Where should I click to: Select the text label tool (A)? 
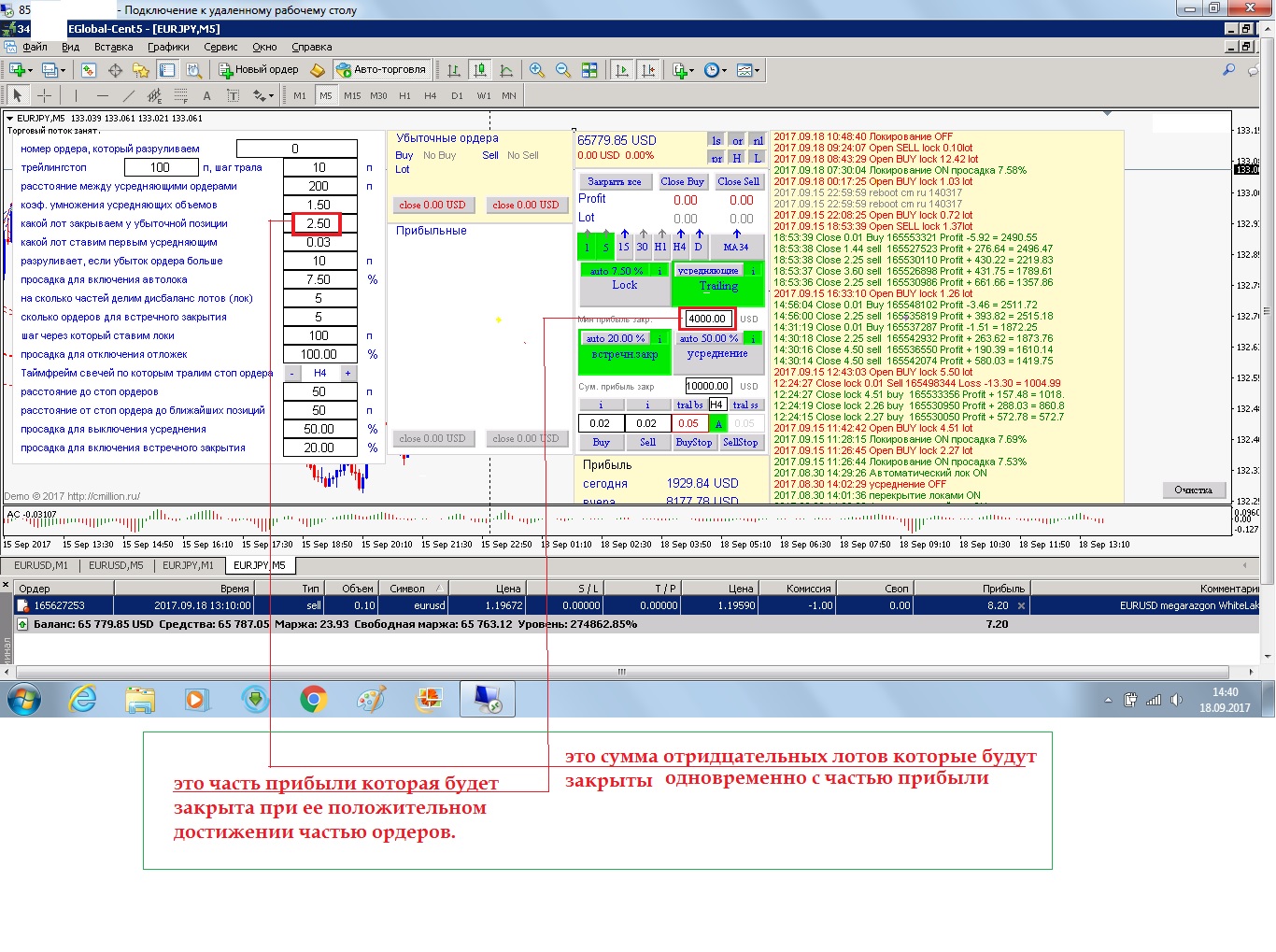pos(206,95)
